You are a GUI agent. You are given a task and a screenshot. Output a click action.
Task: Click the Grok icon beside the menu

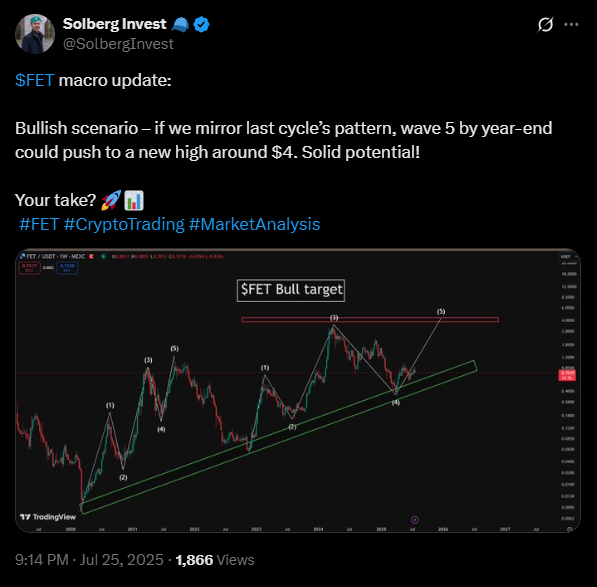(545, 25)
